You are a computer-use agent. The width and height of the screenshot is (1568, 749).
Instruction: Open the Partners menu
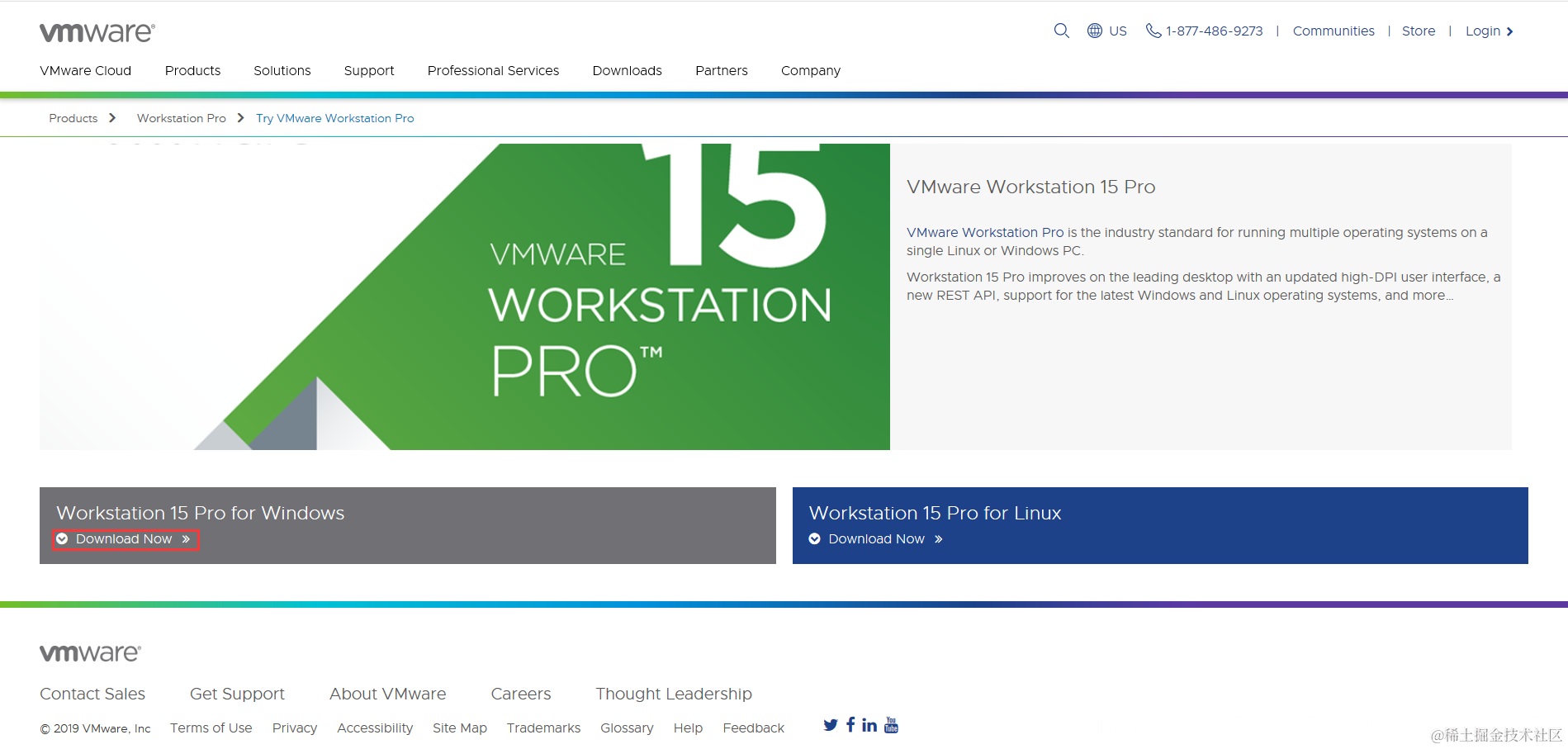point(721,70)
